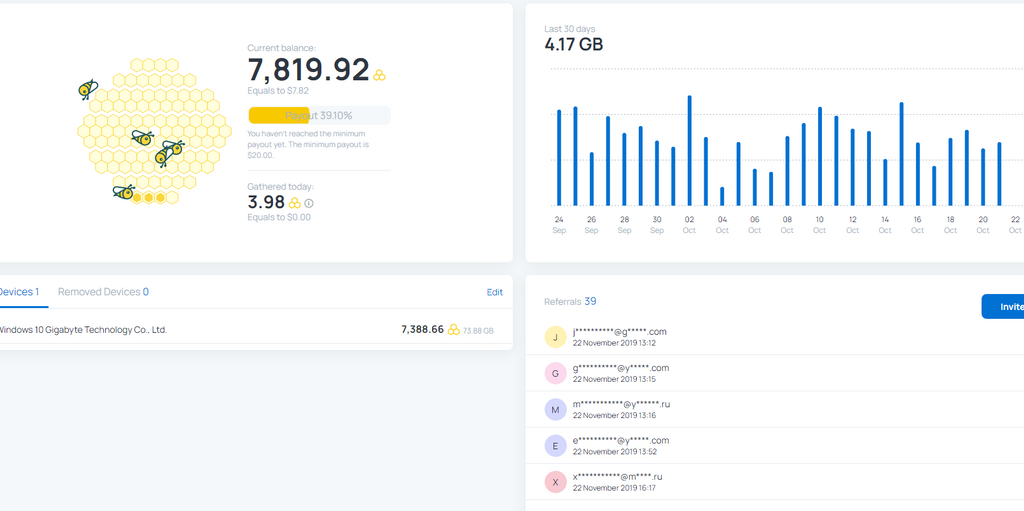Click the beehive illustration
Viewport: 1024px width, 511px height.
tap(154, 131)
